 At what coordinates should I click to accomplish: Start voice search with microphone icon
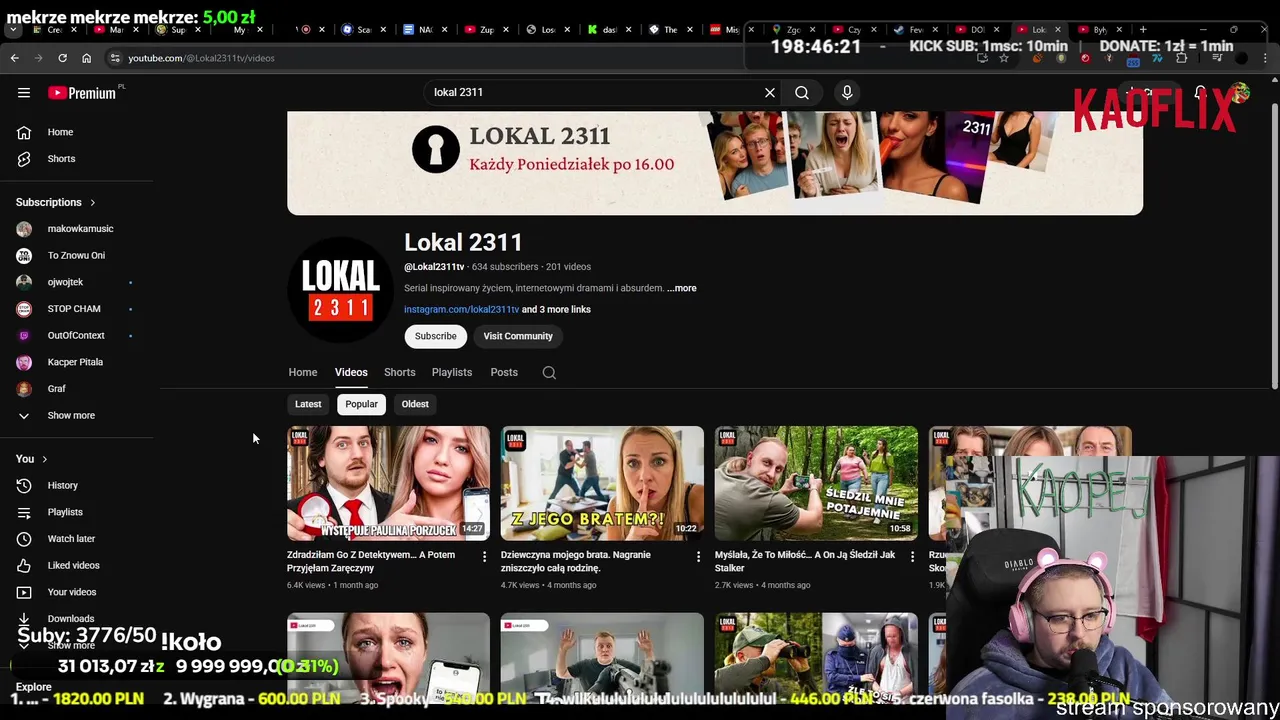coord(847,92)
